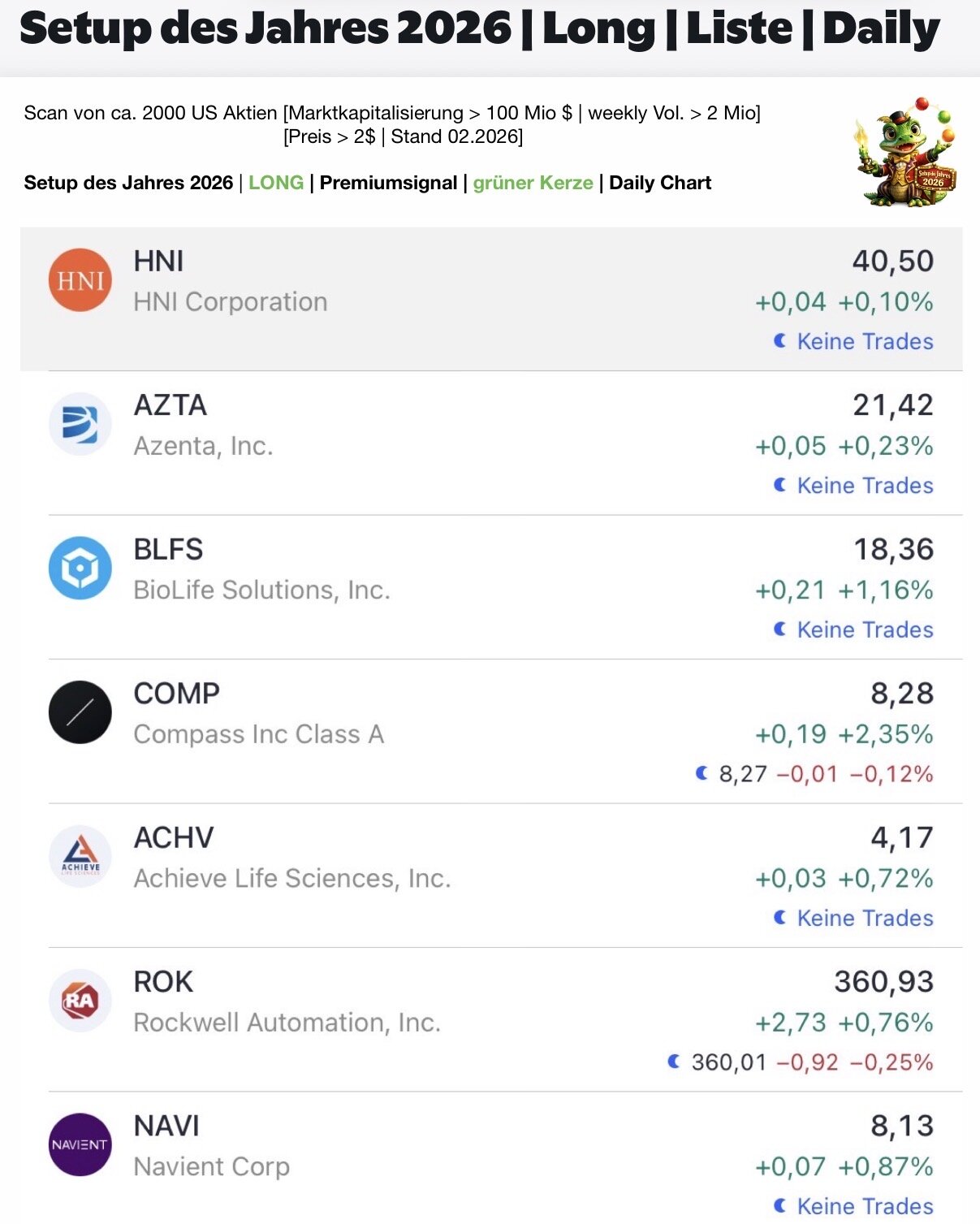Click Keine Trades in the ACHV row
980x1224 pixels.
tap(865, 918)
